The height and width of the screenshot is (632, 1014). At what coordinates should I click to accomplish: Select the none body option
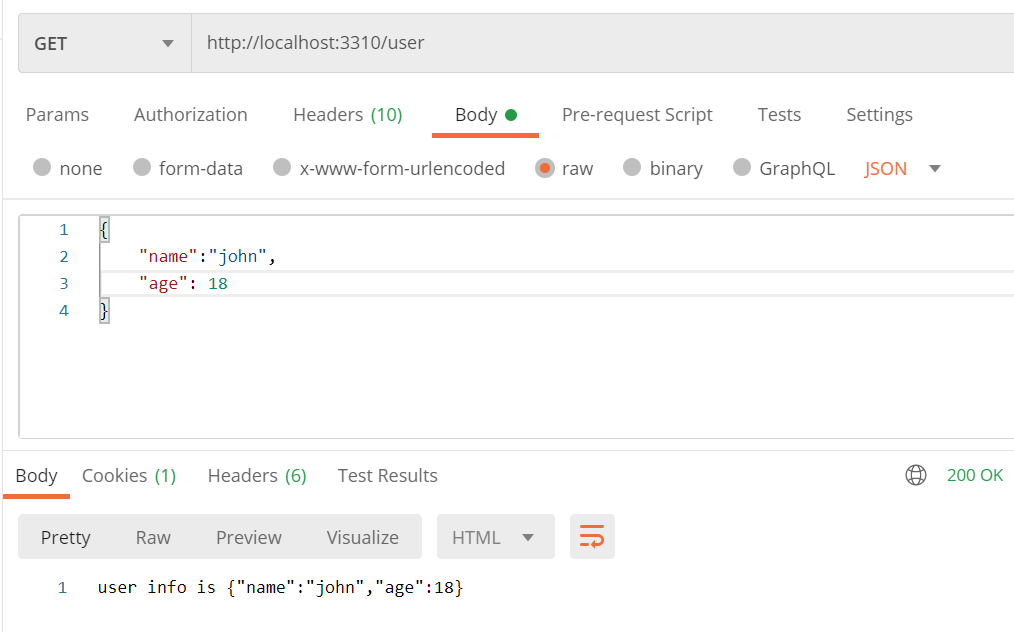(42, 168)
